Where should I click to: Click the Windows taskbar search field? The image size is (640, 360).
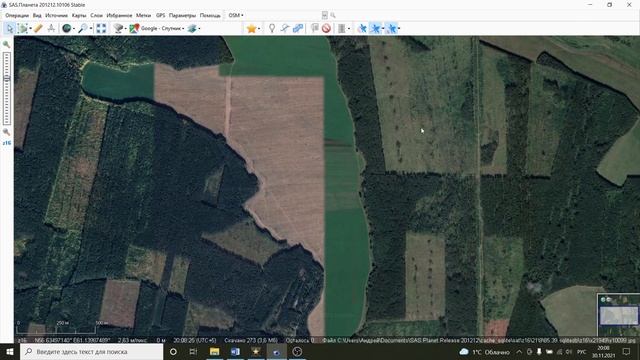click(x=91, y=351)
